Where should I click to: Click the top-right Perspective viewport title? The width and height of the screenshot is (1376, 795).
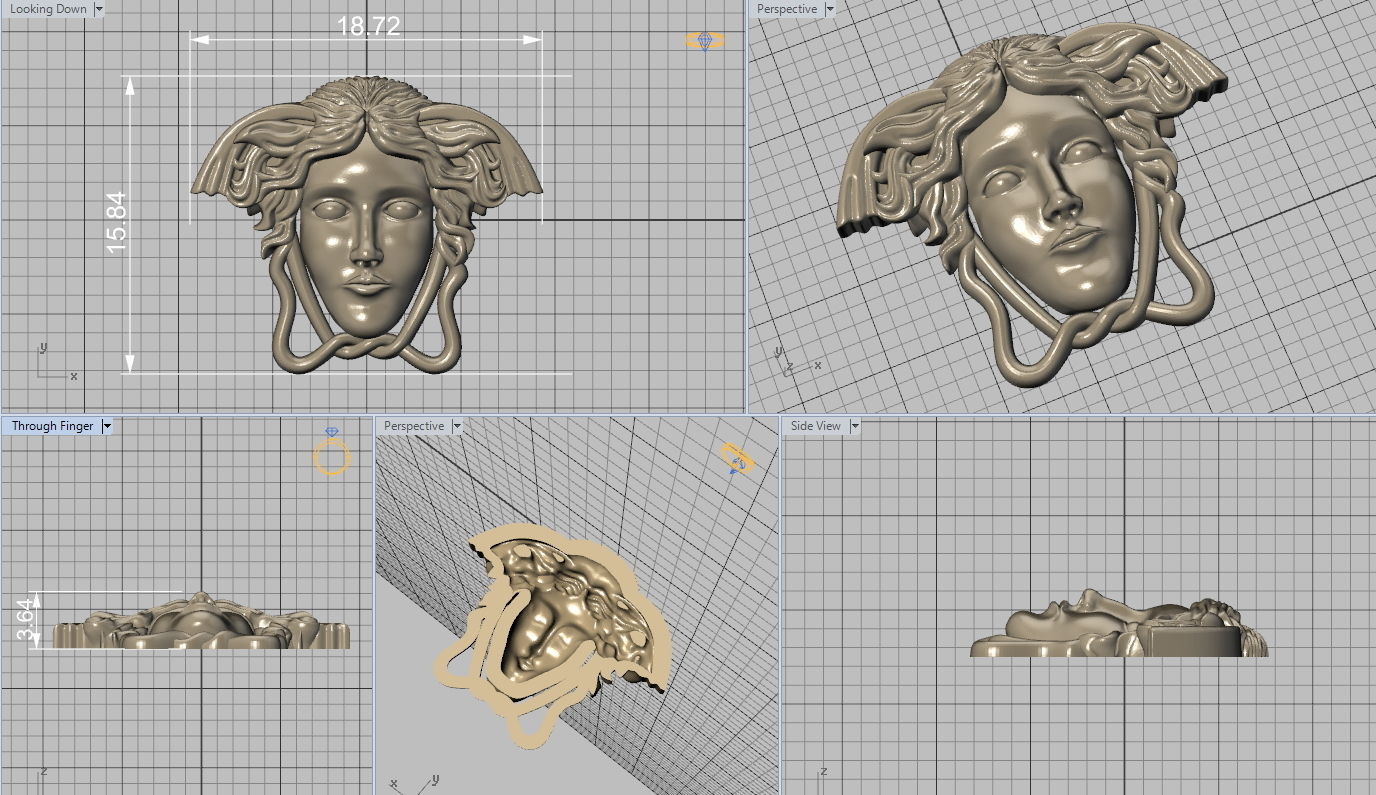click(x=786, y=9)
